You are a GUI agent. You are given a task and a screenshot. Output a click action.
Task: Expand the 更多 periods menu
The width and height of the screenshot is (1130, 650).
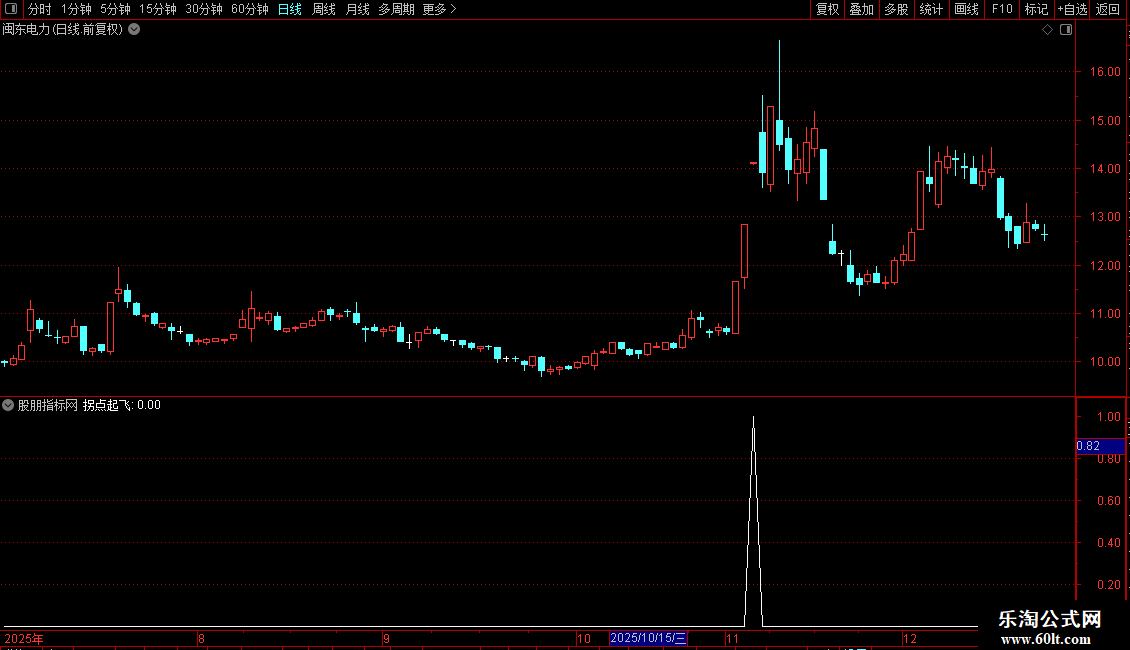point(440,9)
